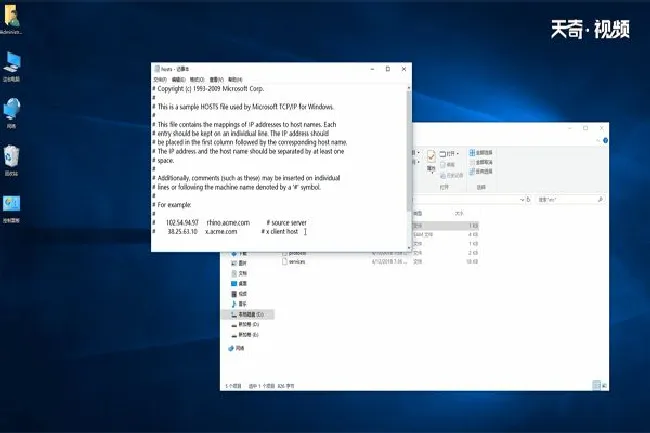Image resolution: width=650 pixels, height=433 pixels.
Task: Click the '38.25.63.10' IP address text
Action: 182,232
